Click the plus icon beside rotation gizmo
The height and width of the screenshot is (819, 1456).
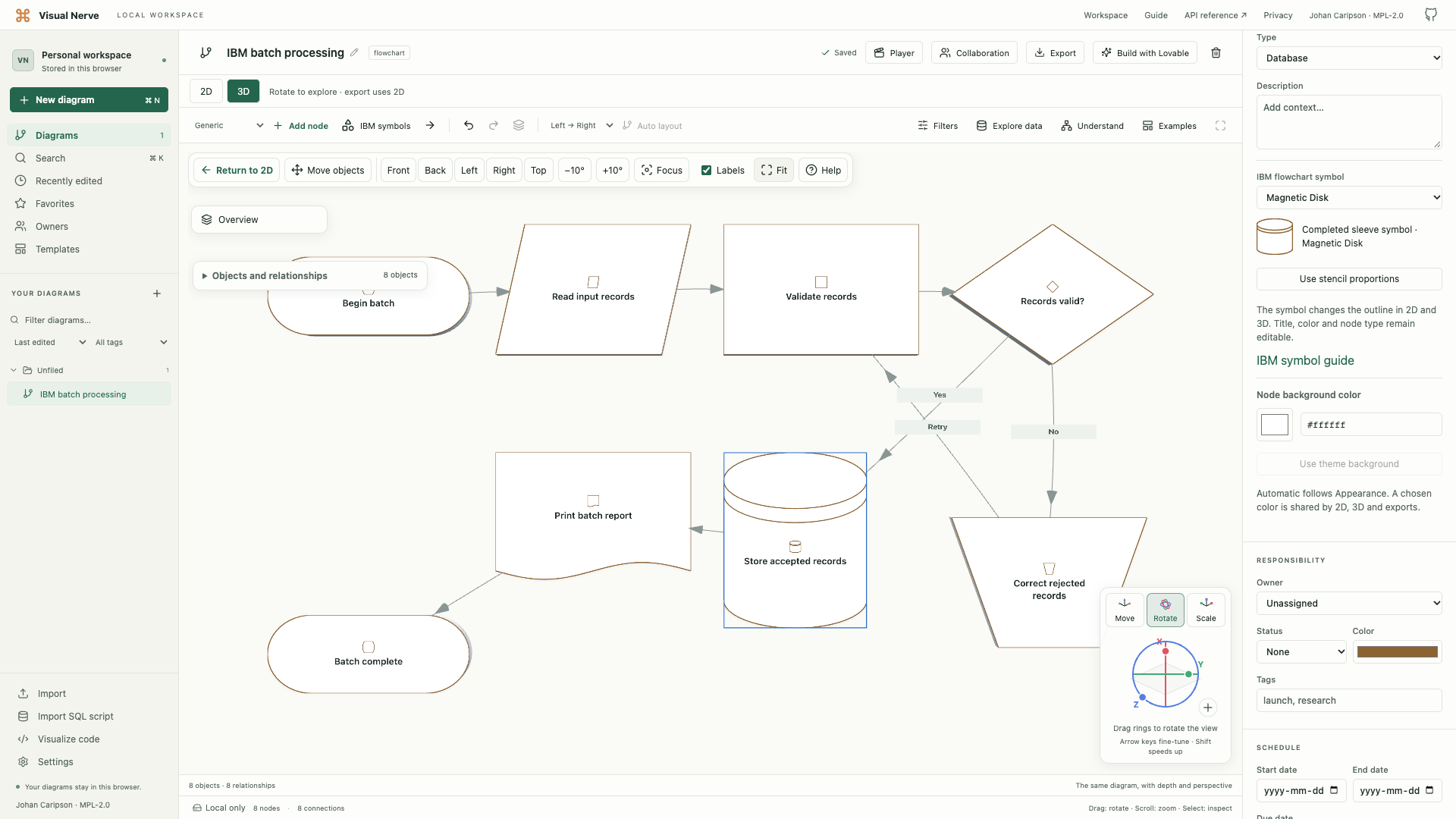[1208, 708]
